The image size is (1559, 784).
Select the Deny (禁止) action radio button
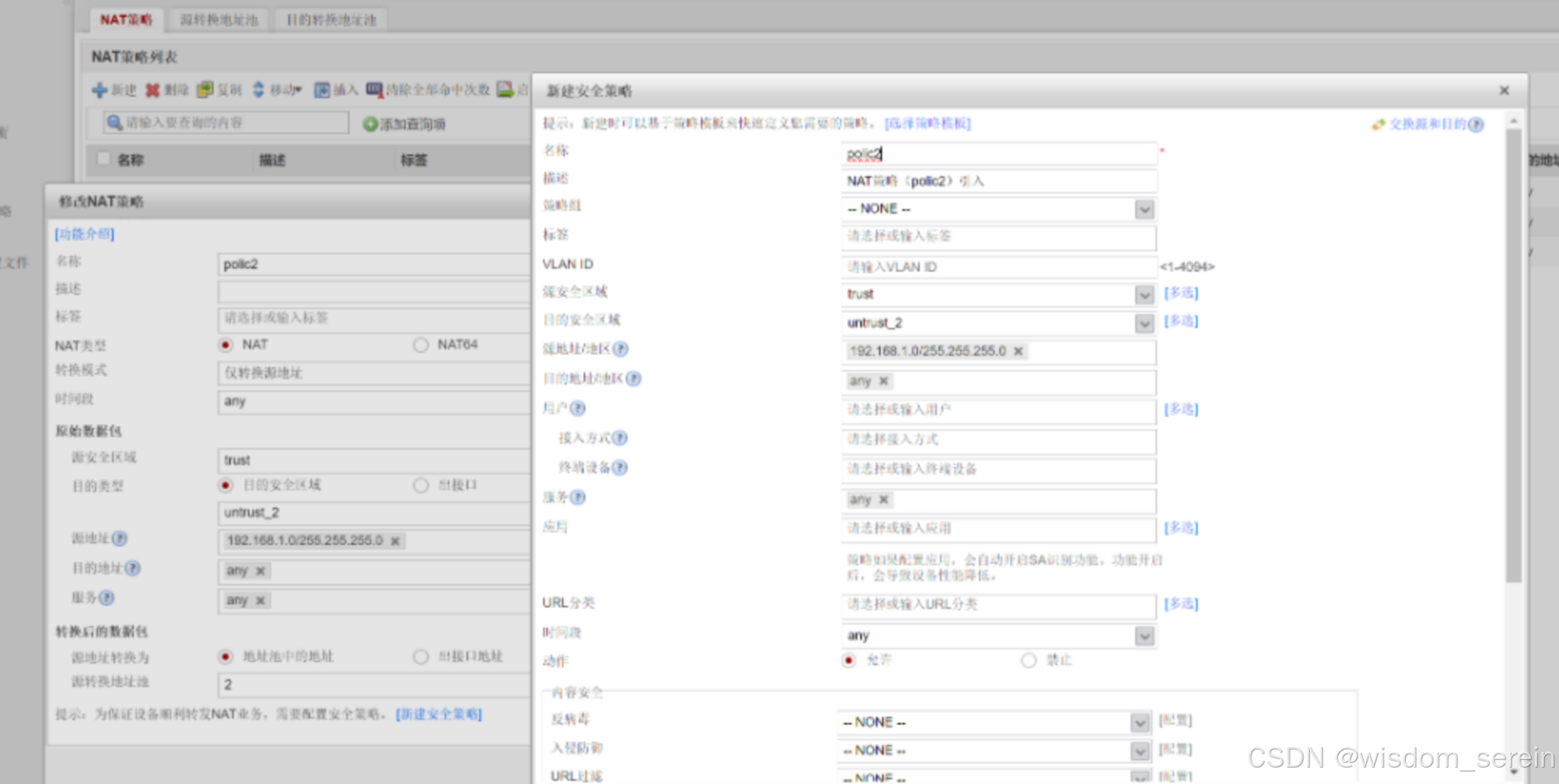pos(1029,660)
